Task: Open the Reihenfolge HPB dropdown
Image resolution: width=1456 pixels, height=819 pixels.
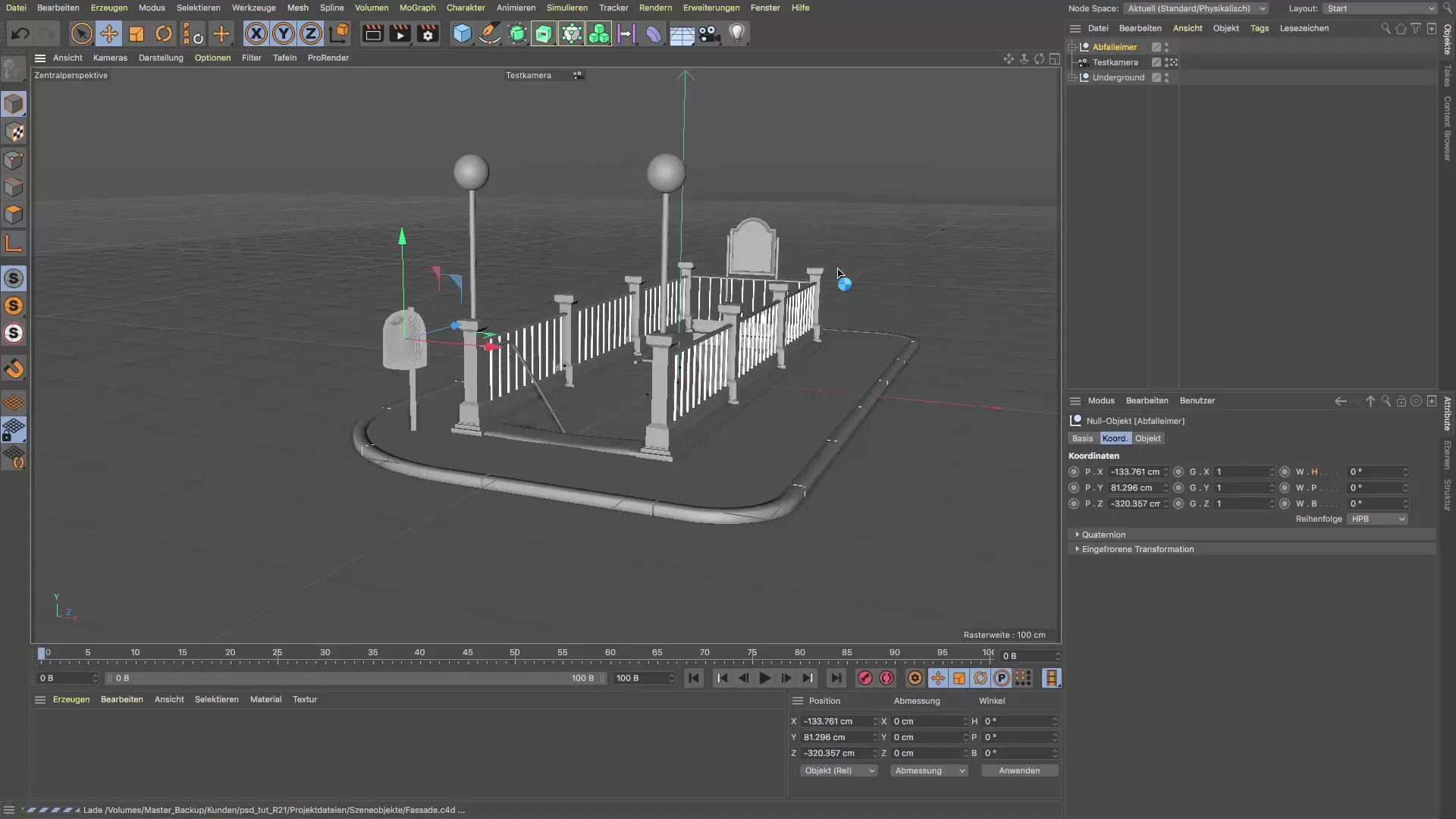Action: 1377,519
